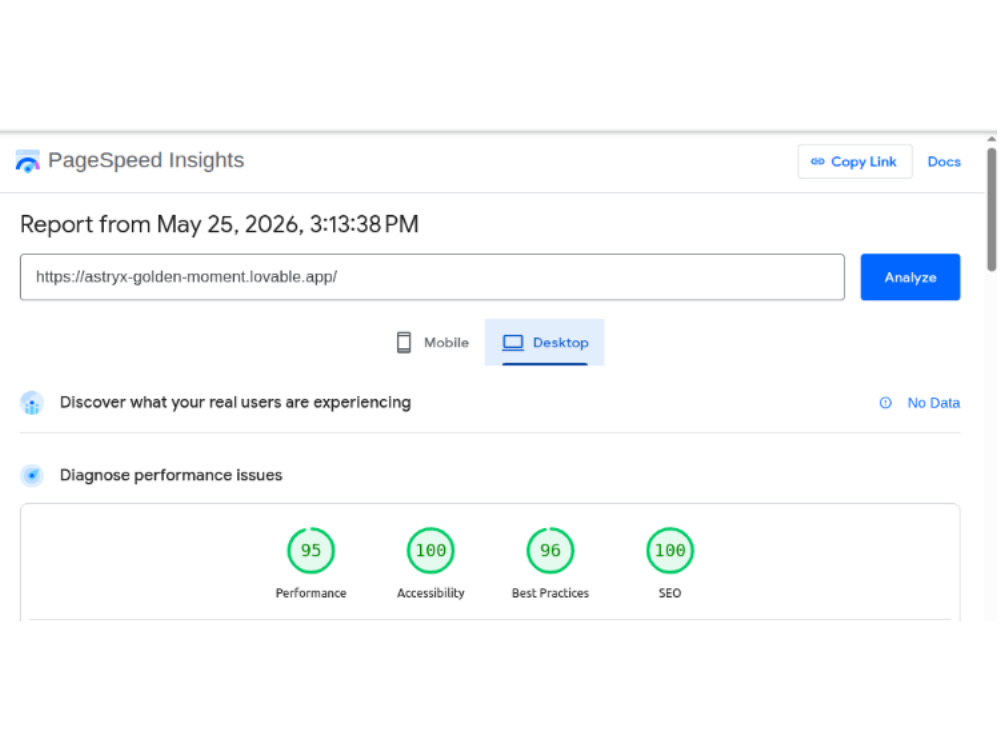Open 'Discover what your real users are experiencing'

(x=235, y=402)
